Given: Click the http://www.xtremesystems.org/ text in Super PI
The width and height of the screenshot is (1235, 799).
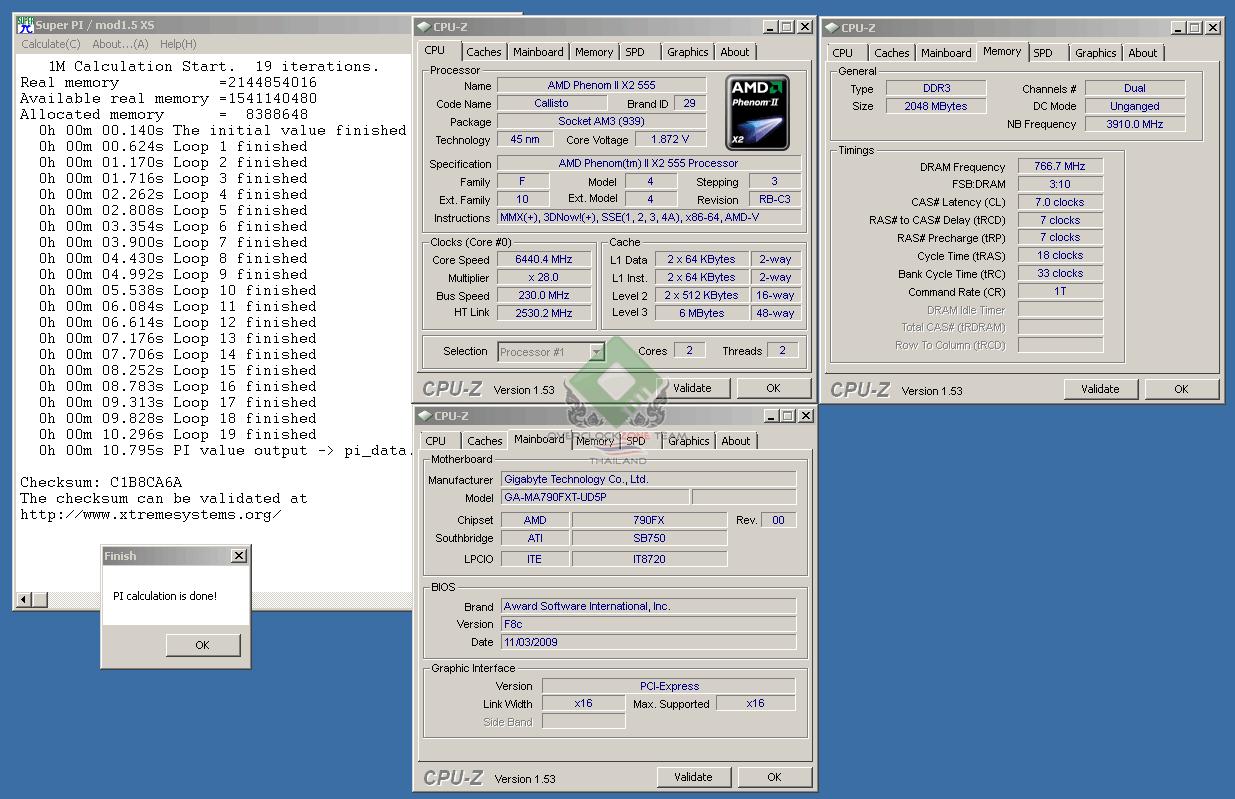Looking at the screenshot, I should [151, 514].
